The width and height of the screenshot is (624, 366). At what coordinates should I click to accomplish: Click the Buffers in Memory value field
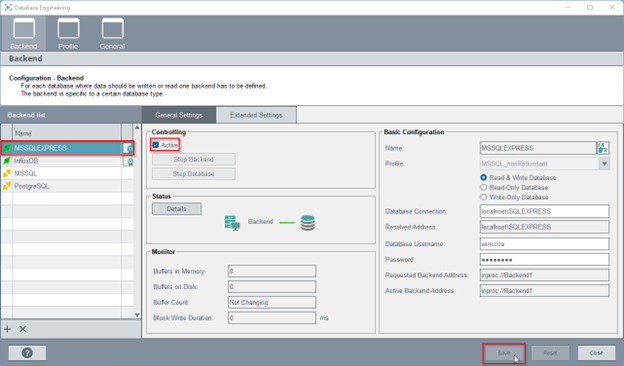pyautogui.click(x=272, y=271)
